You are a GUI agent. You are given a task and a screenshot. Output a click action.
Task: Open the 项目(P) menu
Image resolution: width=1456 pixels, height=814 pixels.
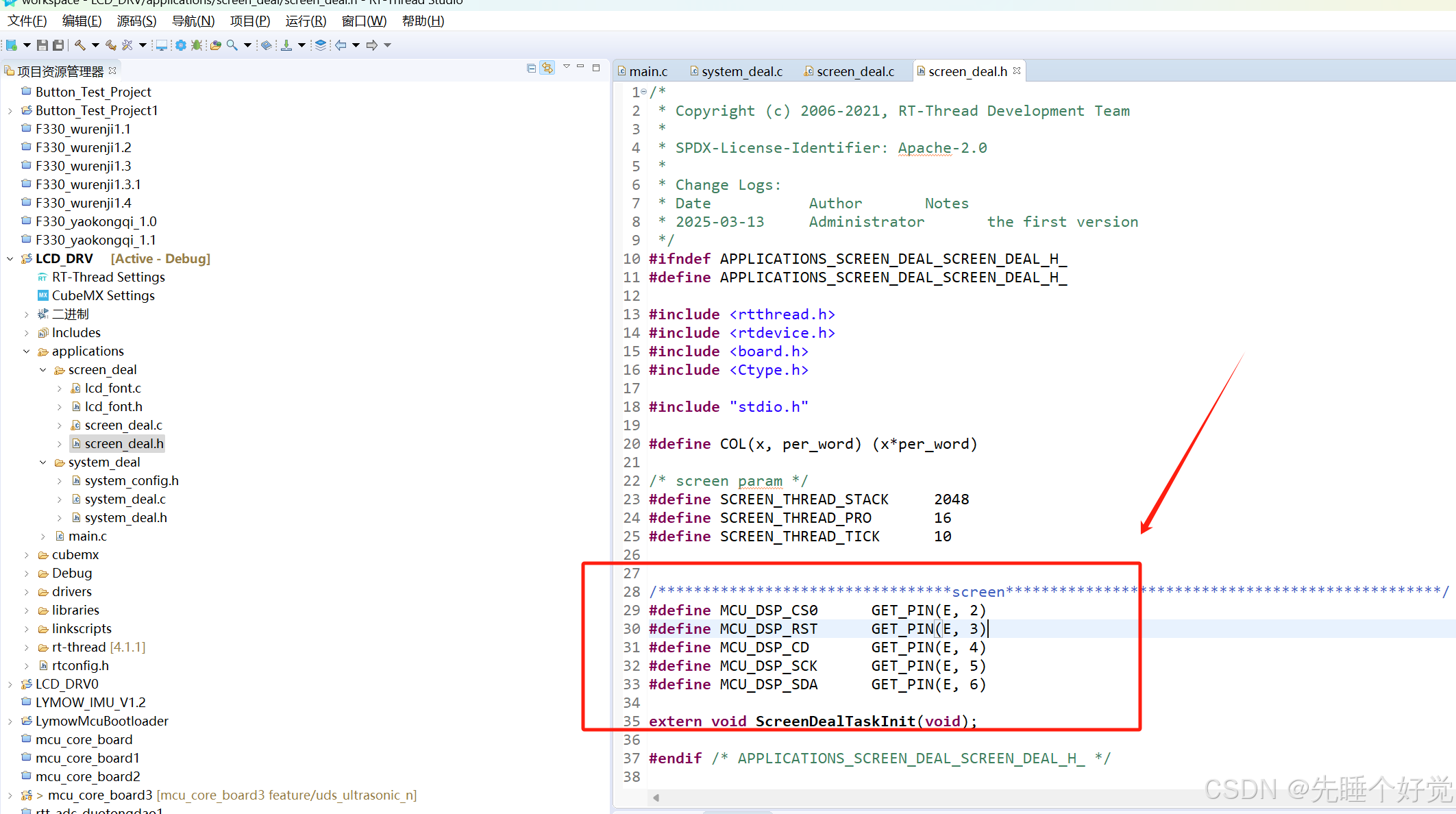click(249, 21)
